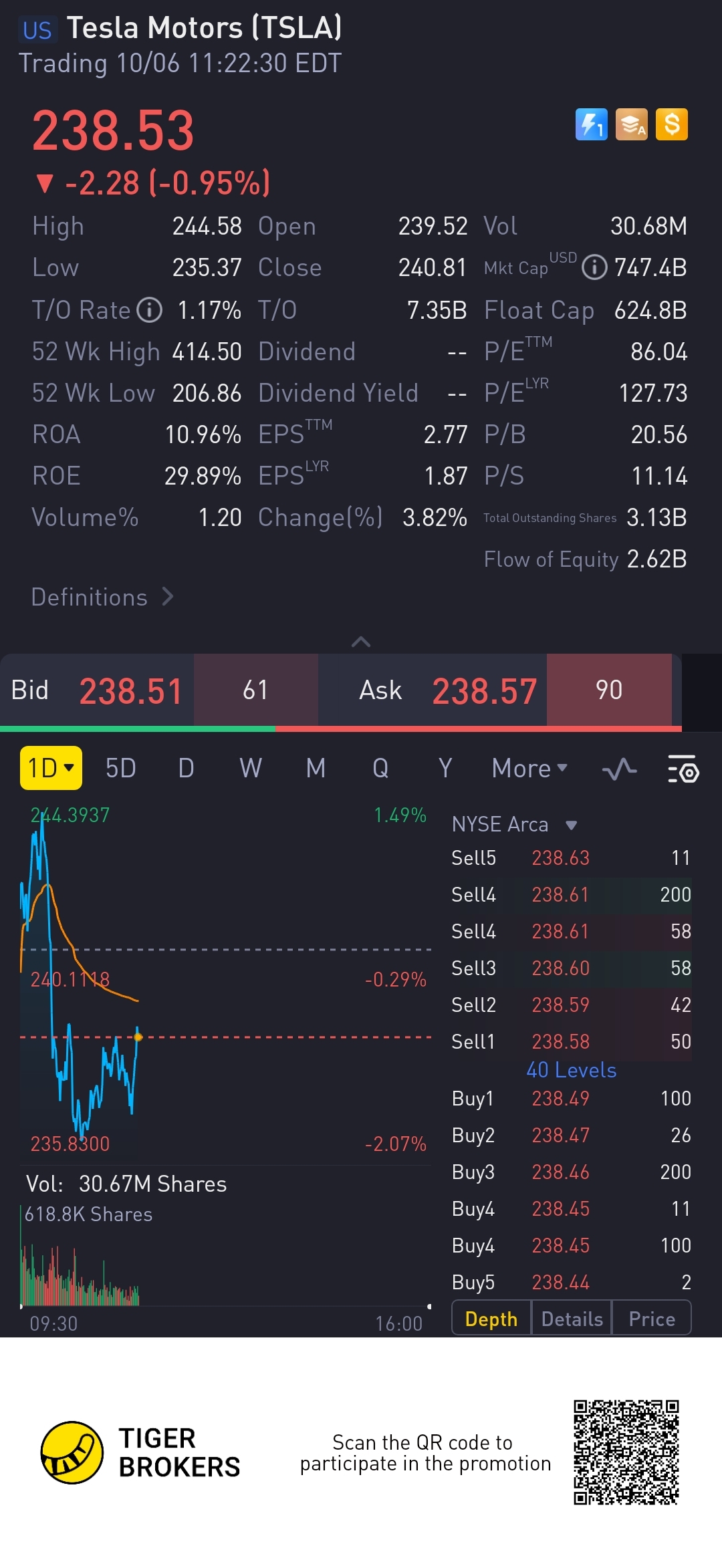Tap the green-red bid/ask ratio bar
Viewport: 722px width, 1568px height.
click(341, 729)
